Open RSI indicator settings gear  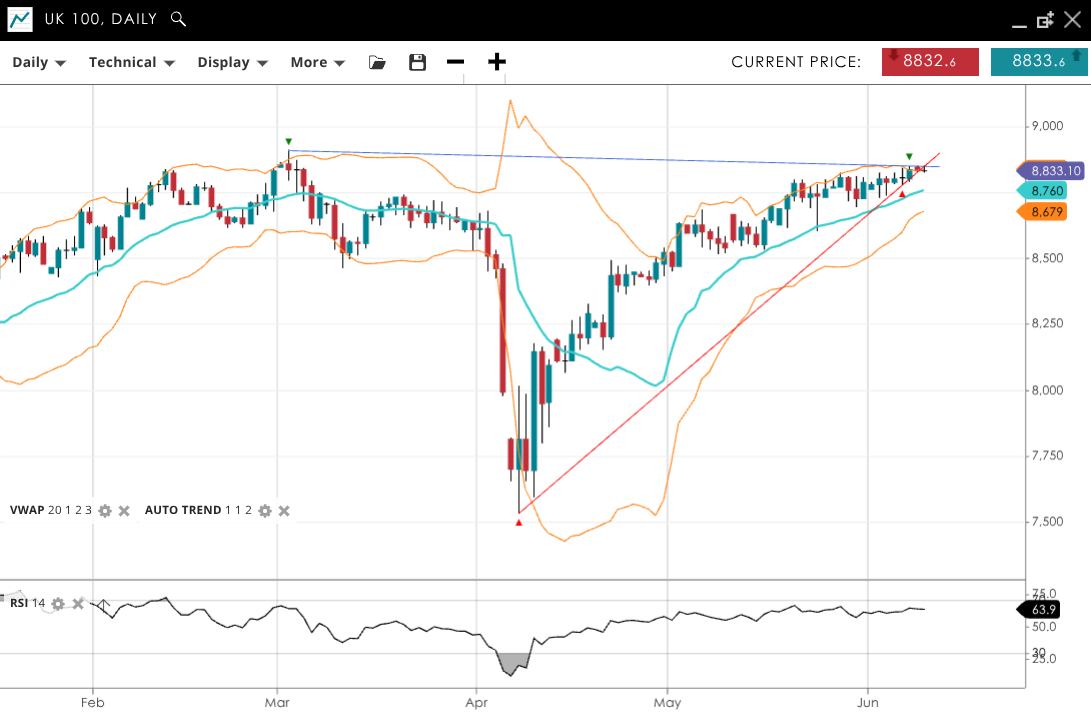click(59, 604)
